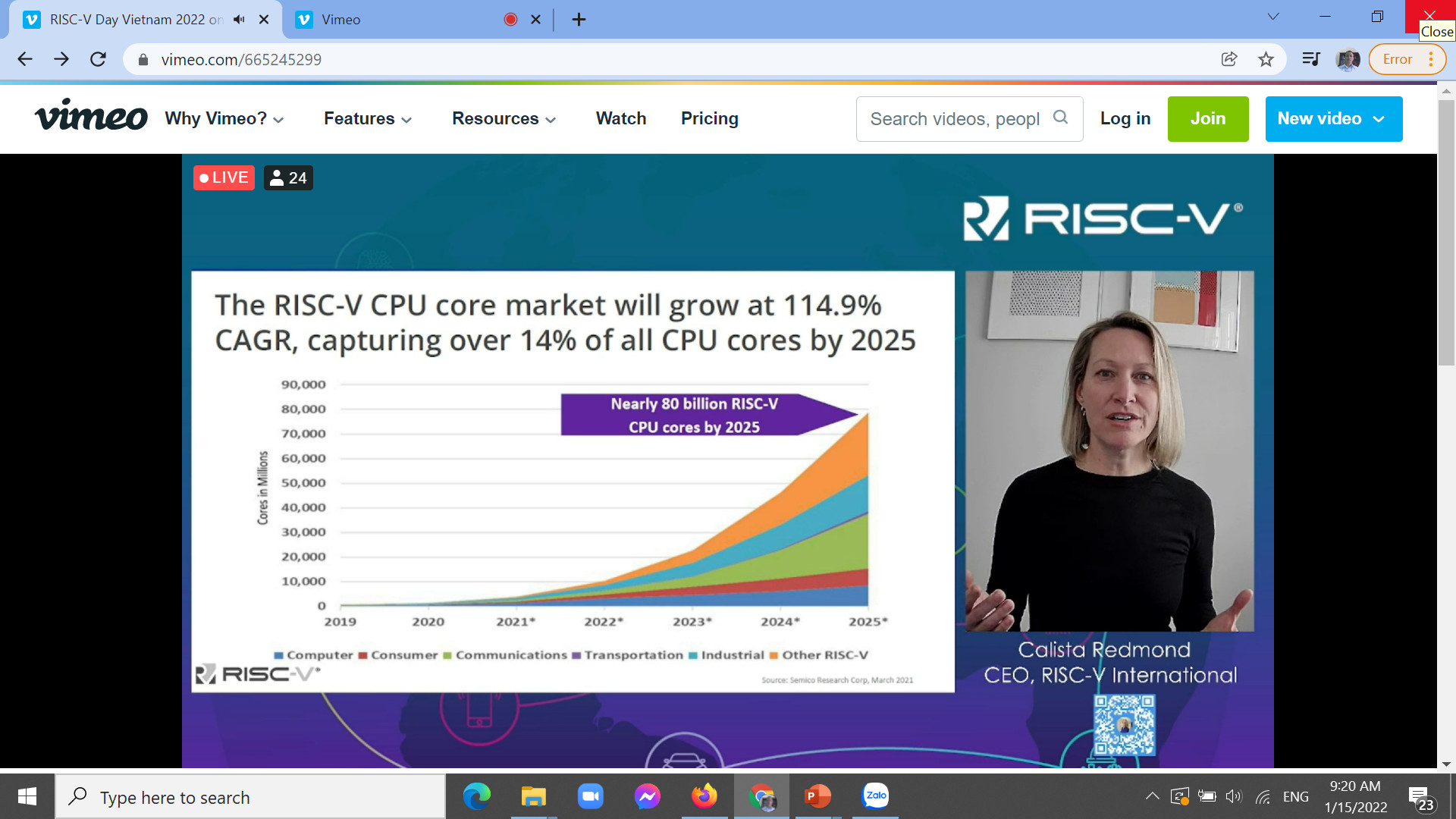Bookmark this tab with the star icon
Image resolution: width=1456 pixels, height=819 pixels.
tap(1266, 59)
